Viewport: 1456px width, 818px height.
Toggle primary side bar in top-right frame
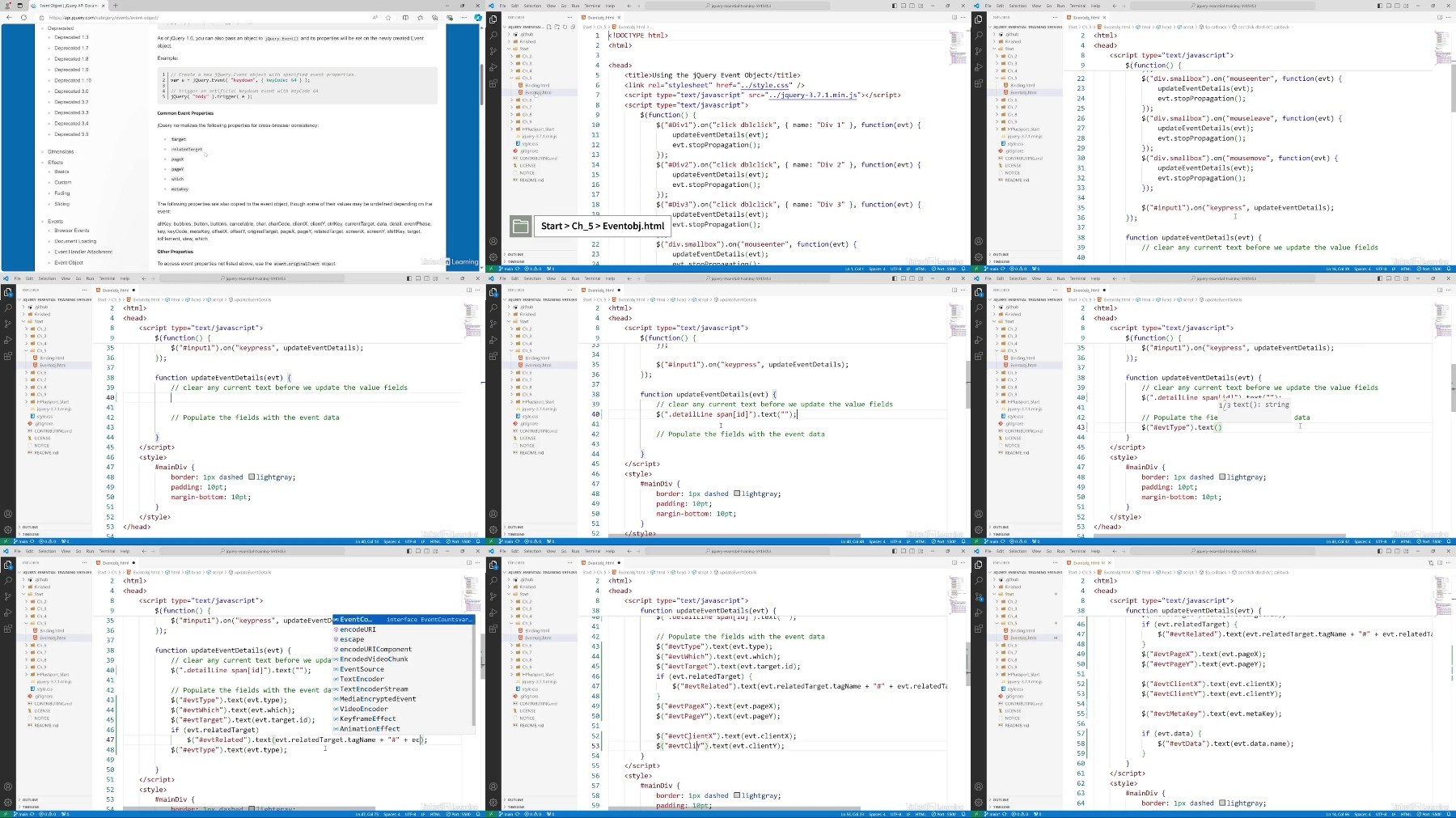click(1380, 6)
